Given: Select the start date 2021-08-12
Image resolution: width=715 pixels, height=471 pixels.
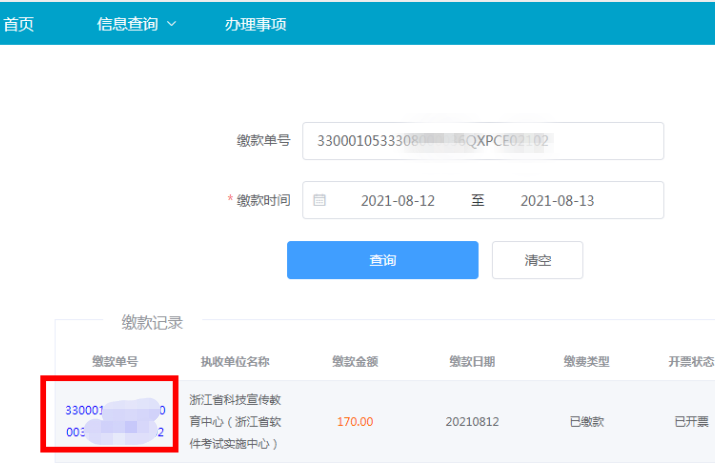Looking at the screenshot, I should pyautogui.click(x=398, y=201).
